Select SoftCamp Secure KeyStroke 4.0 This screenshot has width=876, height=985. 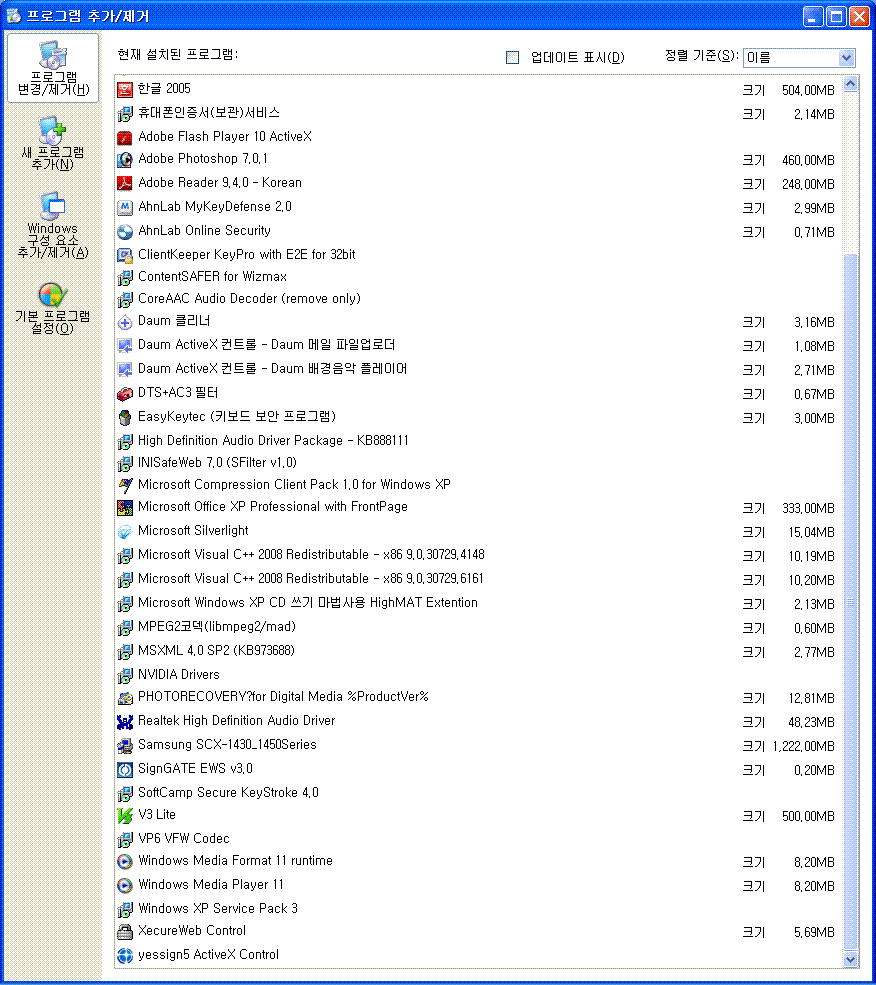pos(478,793)
